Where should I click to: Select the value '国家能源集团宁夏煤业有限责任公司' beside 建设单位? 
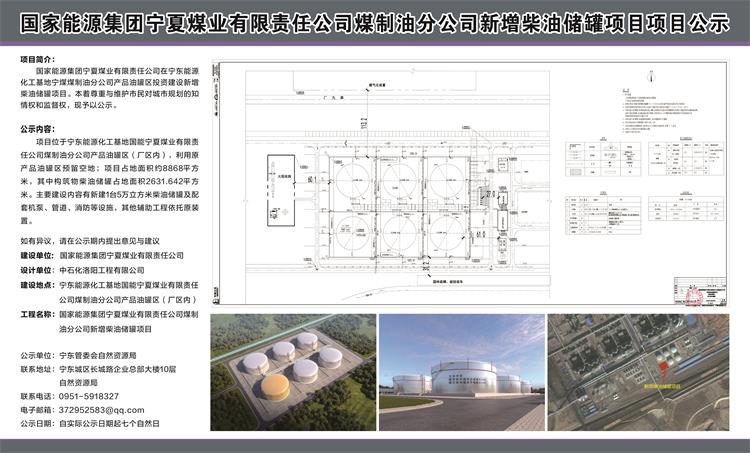click(121, 255)
